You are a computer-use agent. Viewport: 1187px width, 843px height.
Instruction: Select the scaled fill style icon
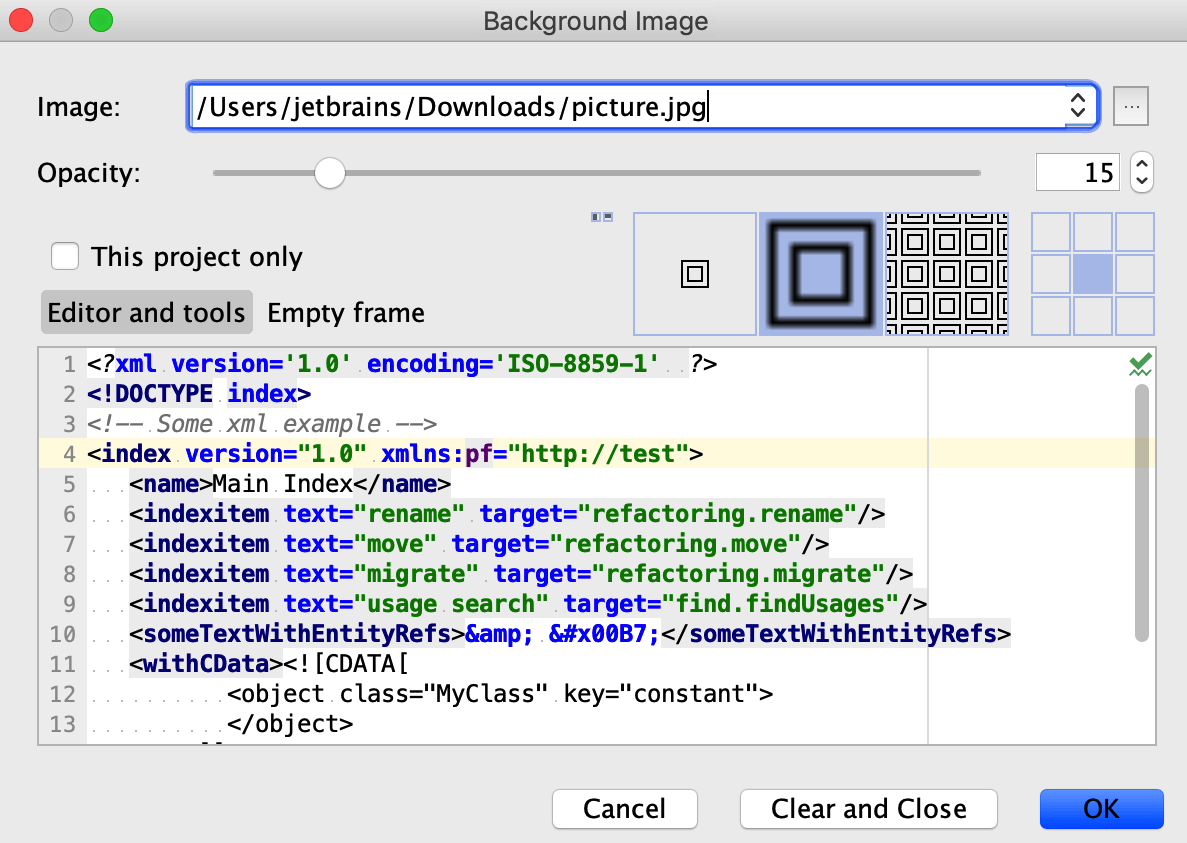(x=820, y=273)
